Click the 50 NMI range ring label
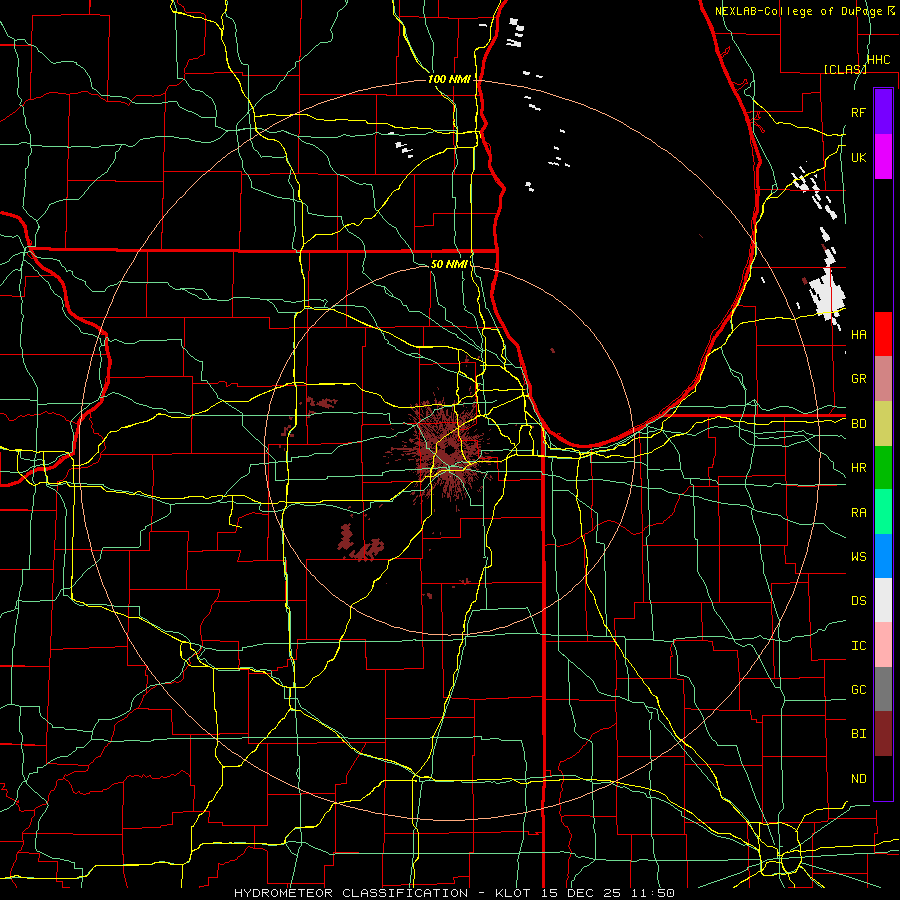Image resolution: width=900 pixels, height=900 pixels. coord(449,264)
